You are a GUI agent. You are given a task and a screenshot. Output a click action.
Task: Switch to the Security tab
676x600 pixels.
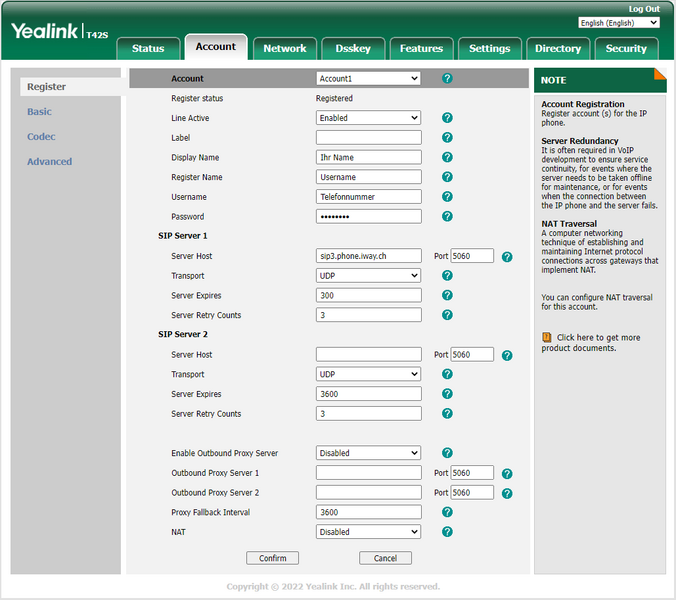click(626, 48)
